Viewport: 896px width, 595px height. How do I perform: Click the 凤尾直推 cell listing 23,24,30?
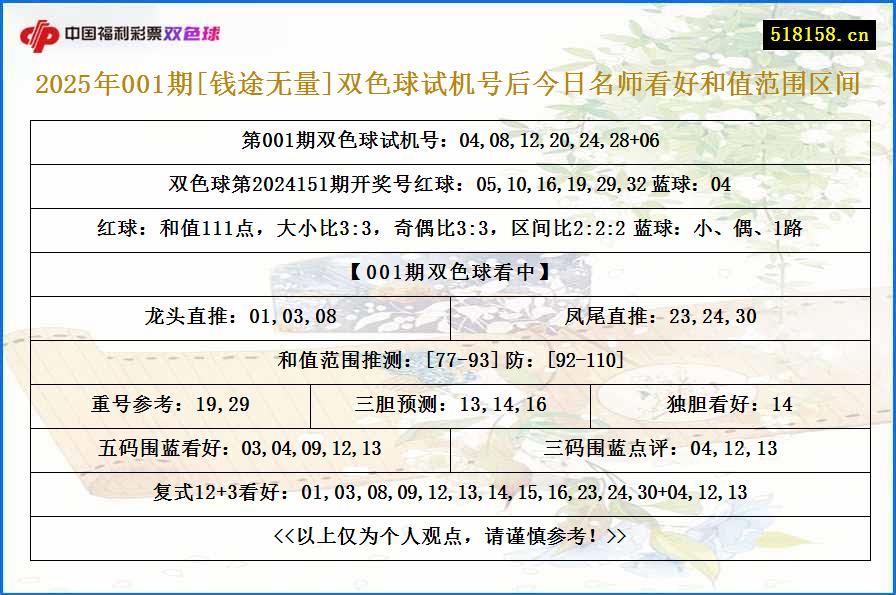tap(660, 318)
